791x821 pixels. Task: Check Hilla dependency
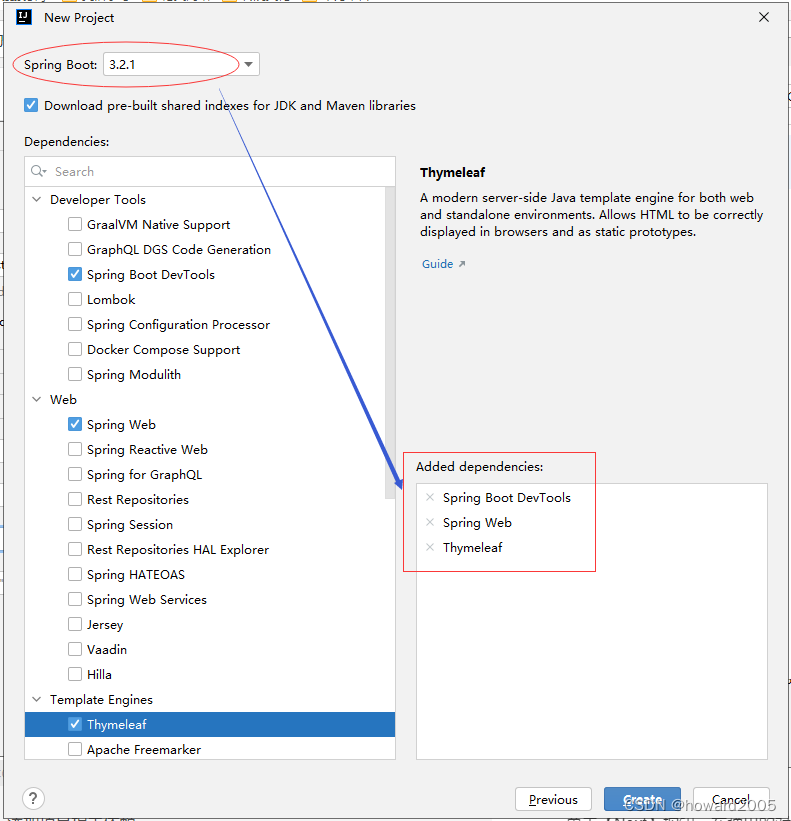click(75, 674)
